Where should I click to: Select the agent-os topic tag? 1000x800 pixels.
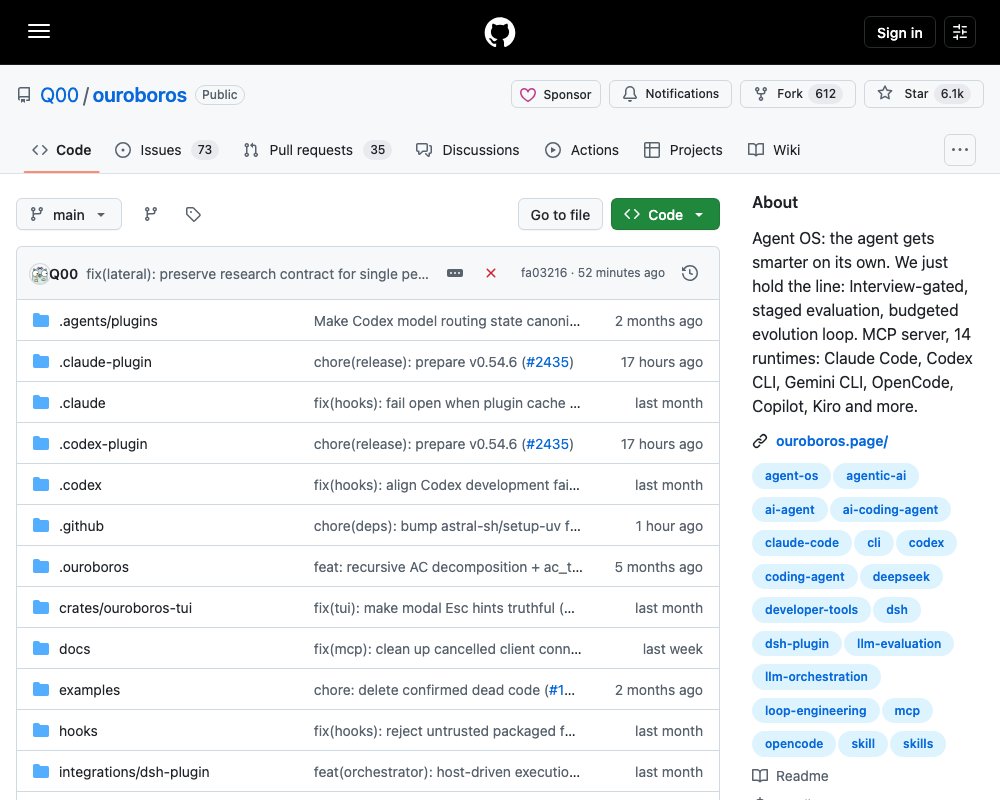click(791, 475)
